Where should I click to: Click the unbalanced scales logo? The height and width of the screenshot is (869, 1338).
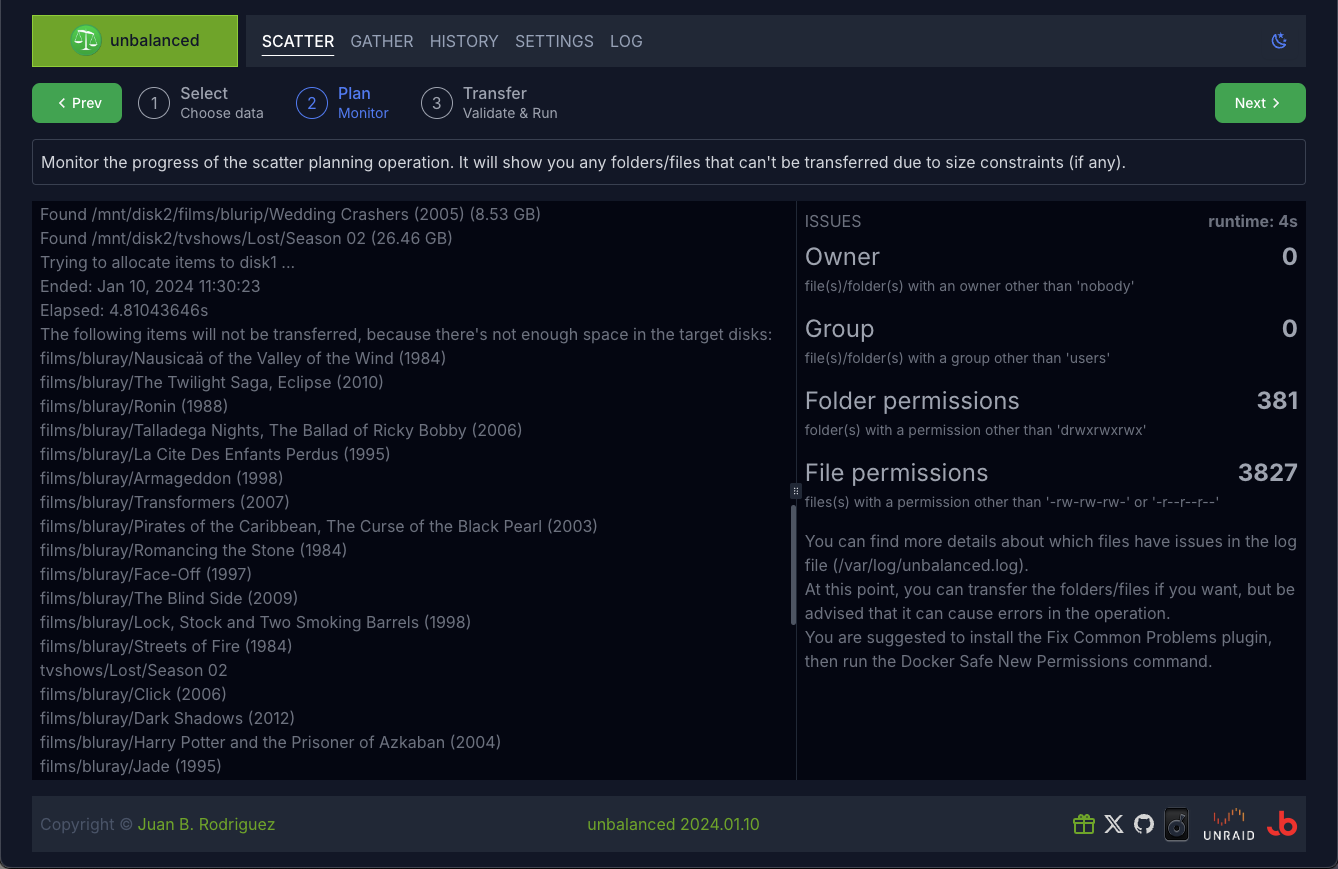[86, 41]
